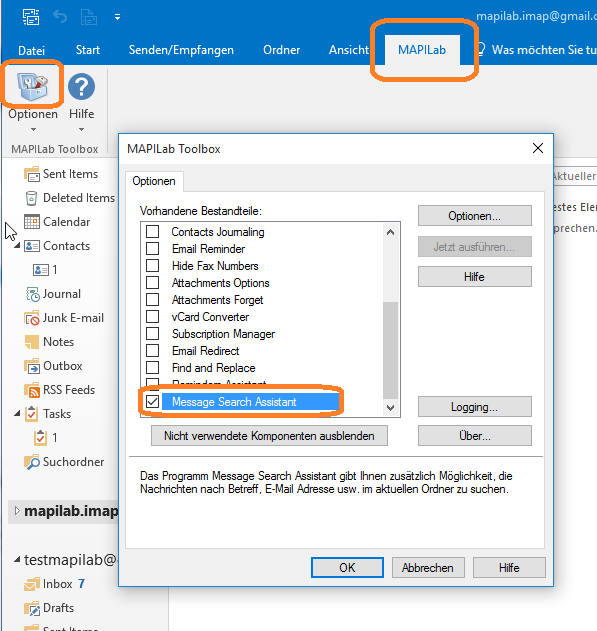Close the MAPILab Toolbox dialog
597x631 pixels.
click(538, 148)
